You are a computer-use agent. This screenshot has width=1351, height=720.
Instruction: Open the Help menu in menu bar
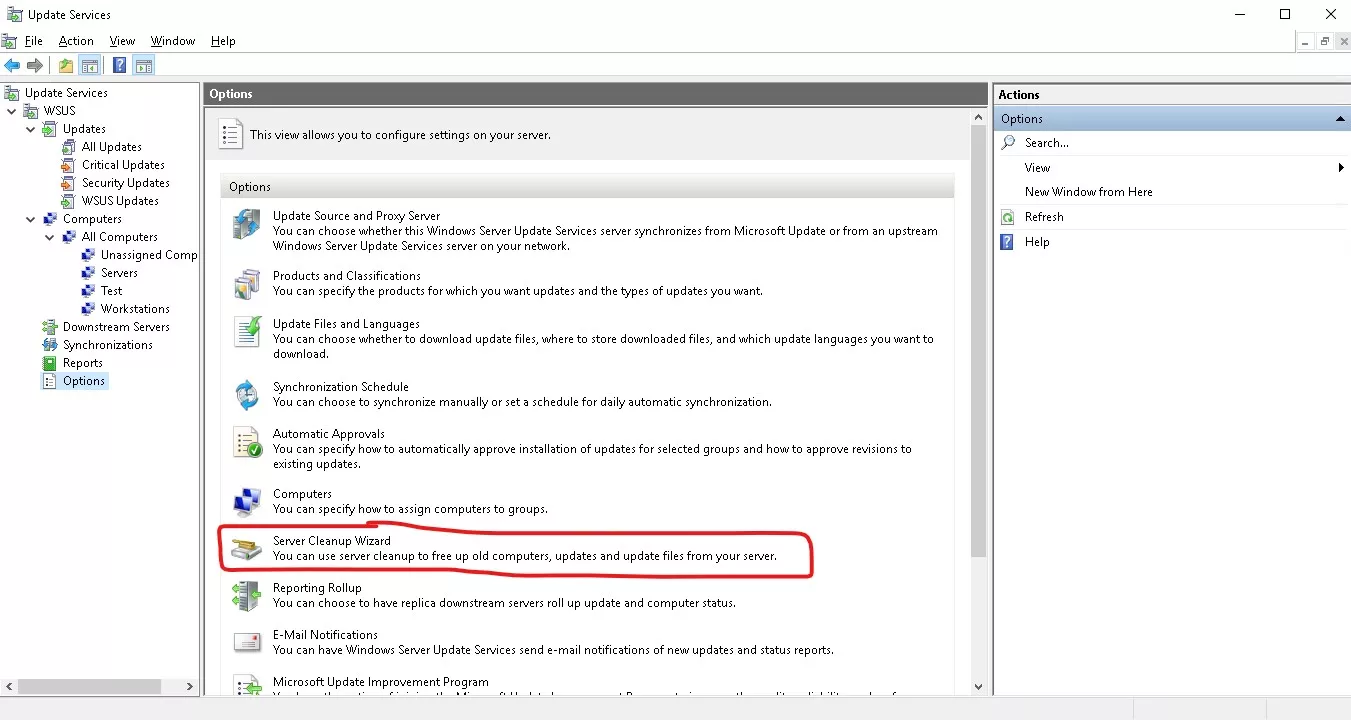pyautogui.click(x=223, y=41)
